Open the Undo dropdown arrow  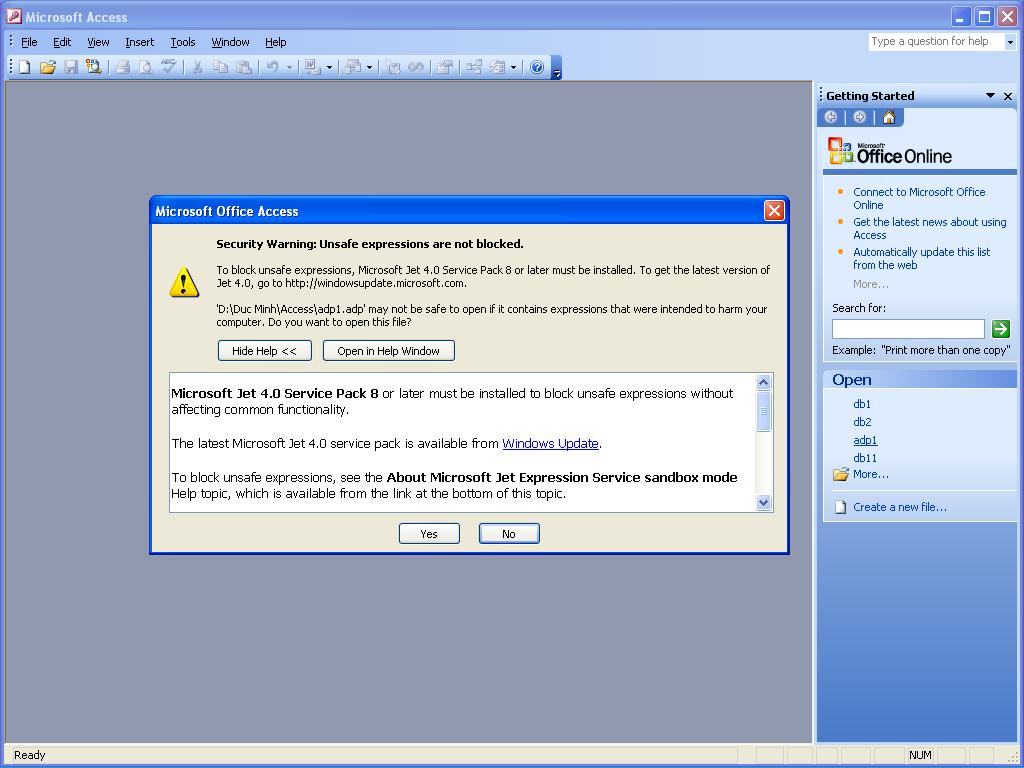pos(289,67)
